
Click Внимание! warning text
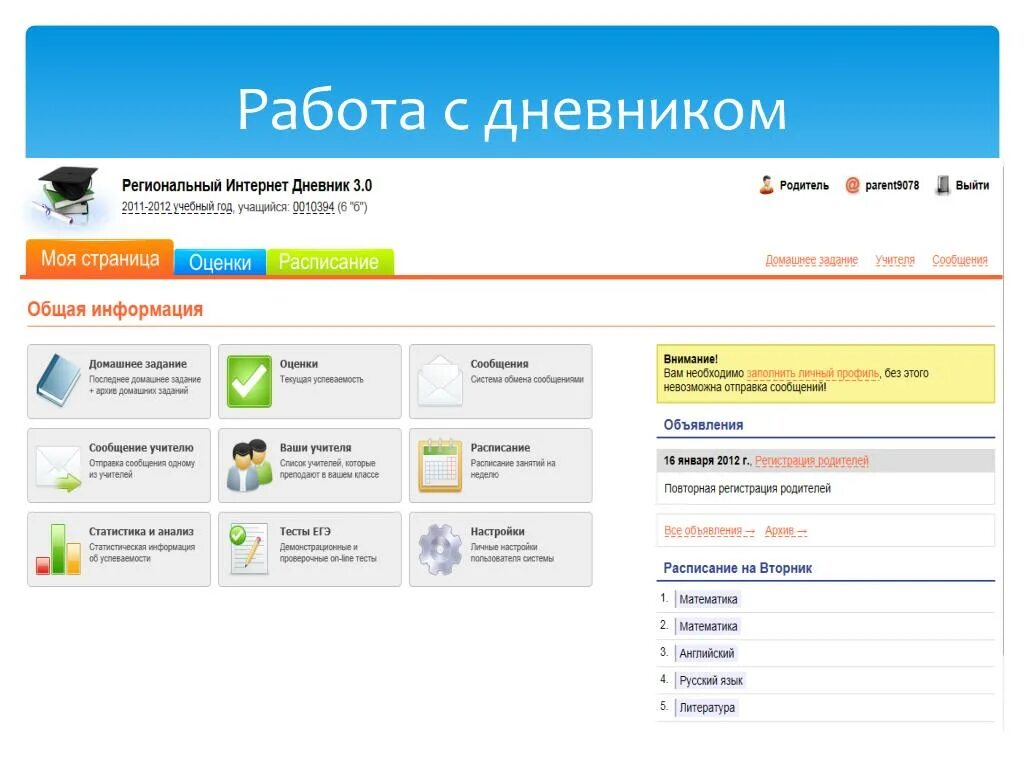(690, 359)
